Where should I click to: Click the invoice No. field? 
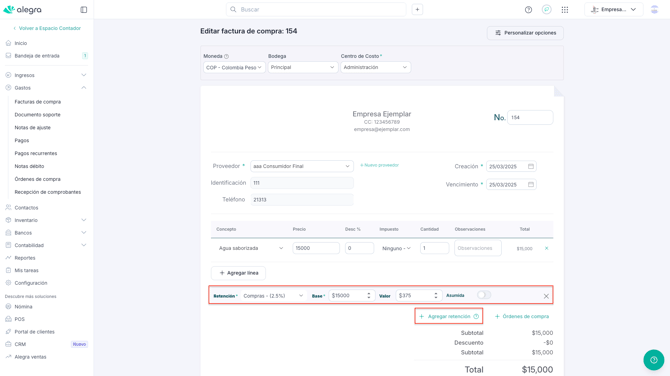[x=530, y=118]
